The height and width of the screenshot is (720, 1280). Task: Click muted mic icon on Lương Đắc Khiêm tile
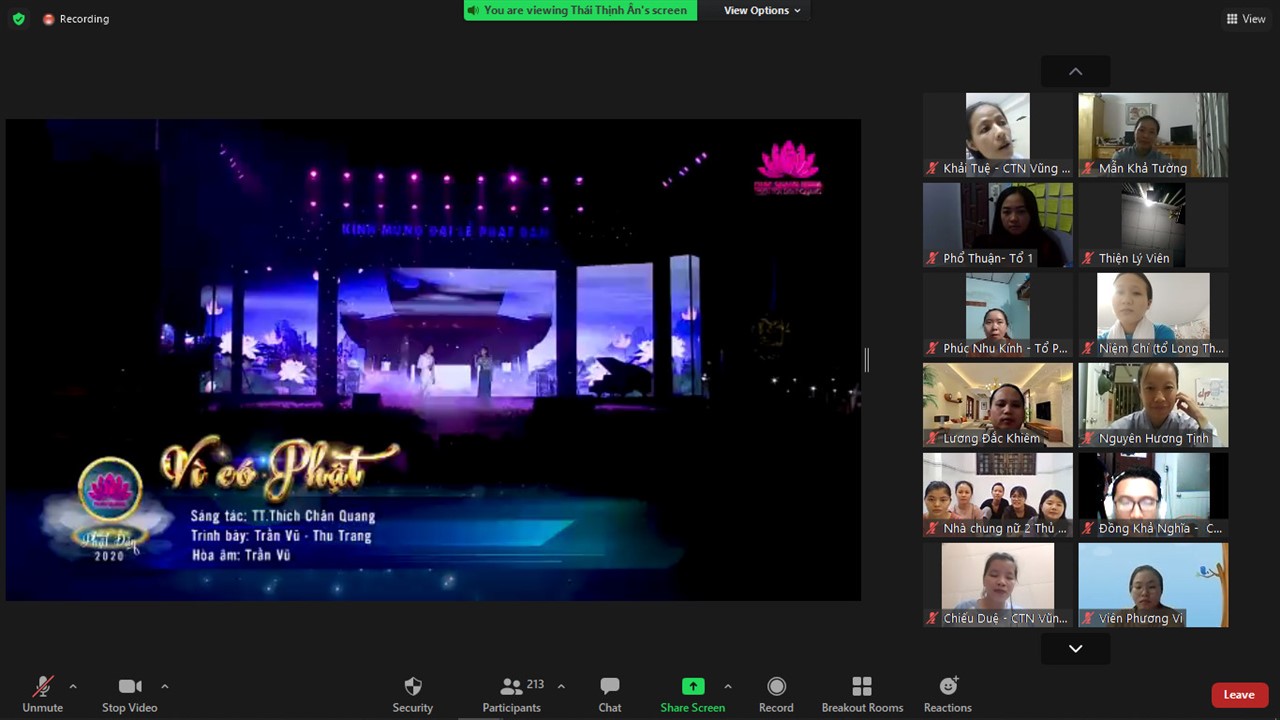click(x=933, y=438)
